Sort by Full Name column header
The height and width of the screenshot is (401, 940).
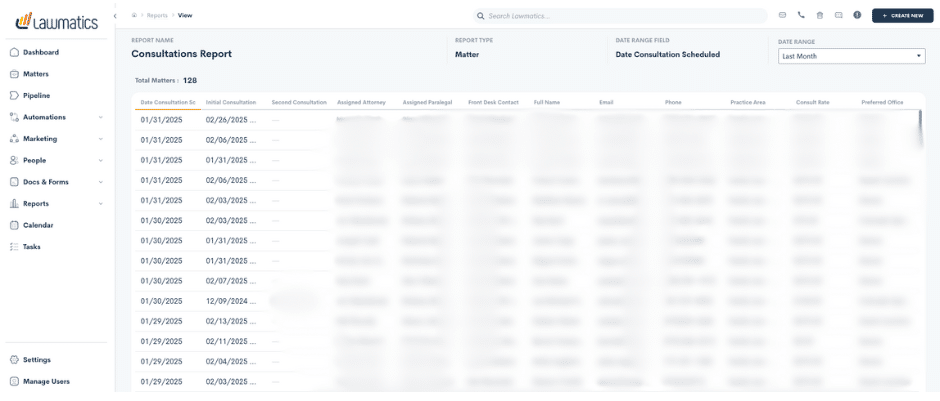point(547,102)
